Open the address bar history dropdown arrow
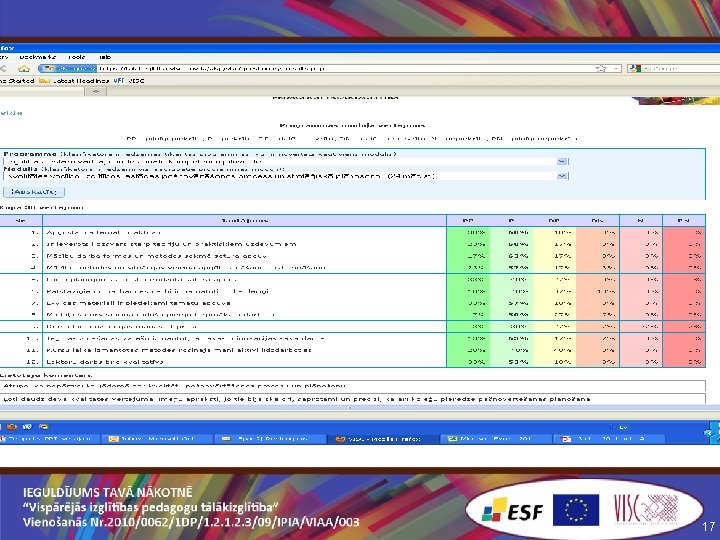 point(616,68)
